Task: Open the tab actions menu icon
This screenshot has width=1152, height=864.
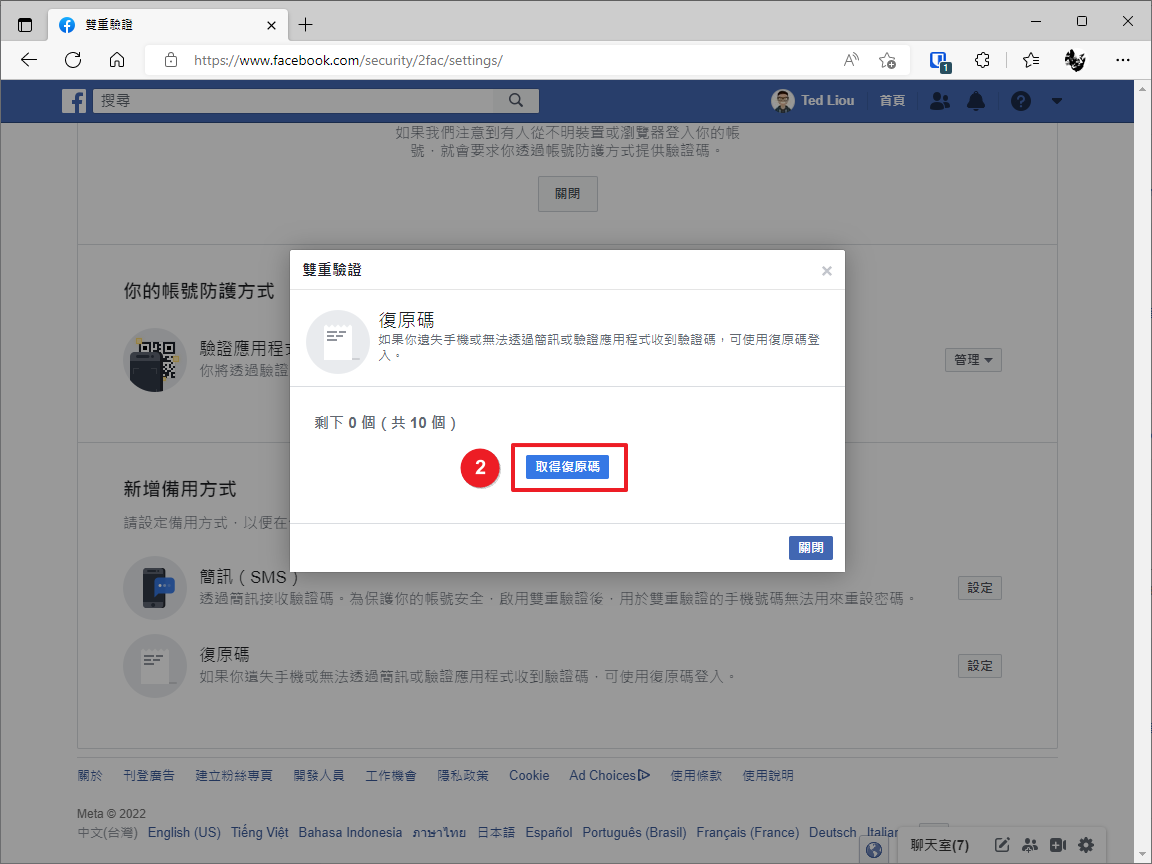Action: [25, 25]
